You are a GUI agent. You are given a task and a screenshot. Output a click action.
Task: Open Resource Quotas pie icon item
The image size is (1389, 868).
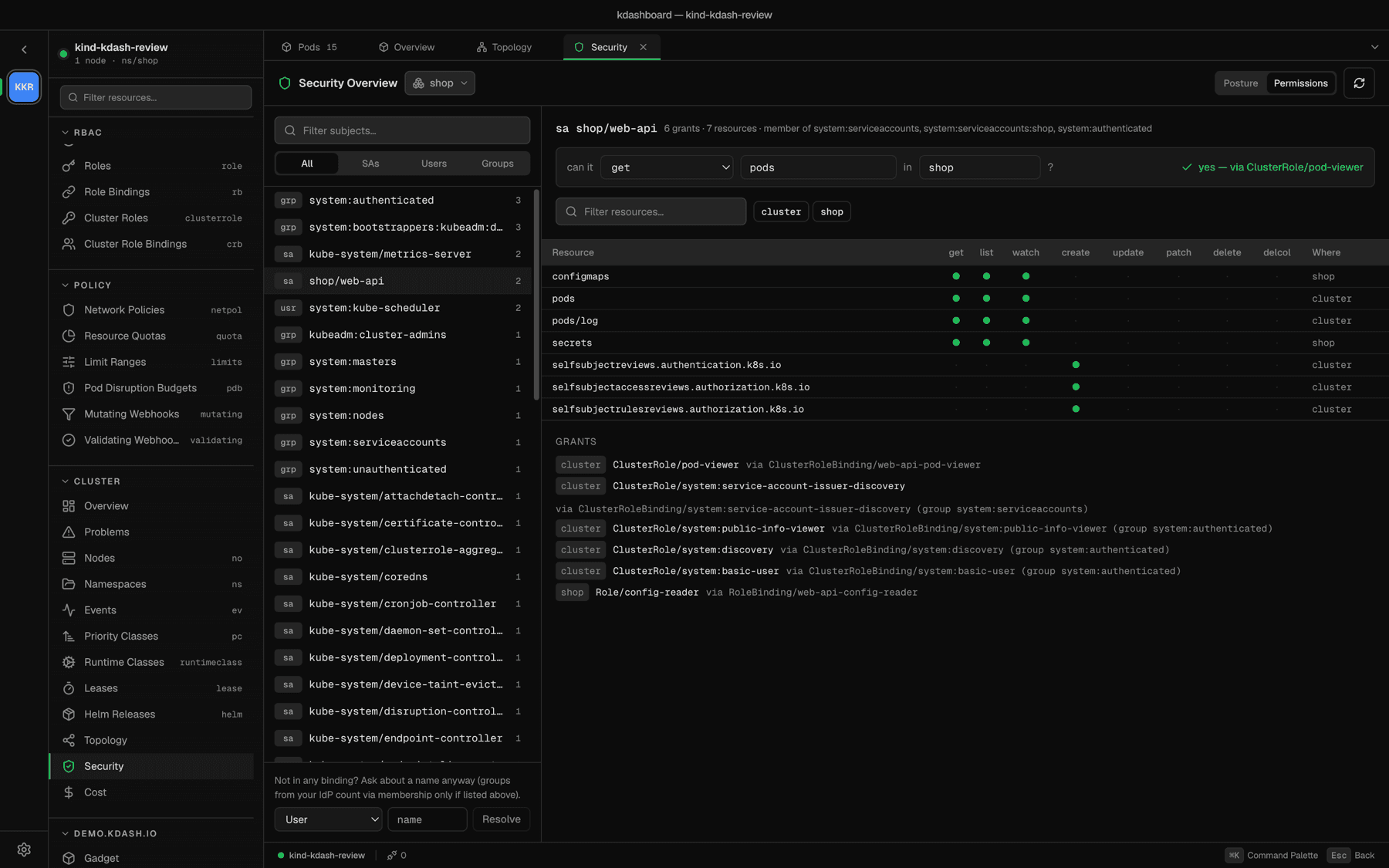click(x=151, y=336)
